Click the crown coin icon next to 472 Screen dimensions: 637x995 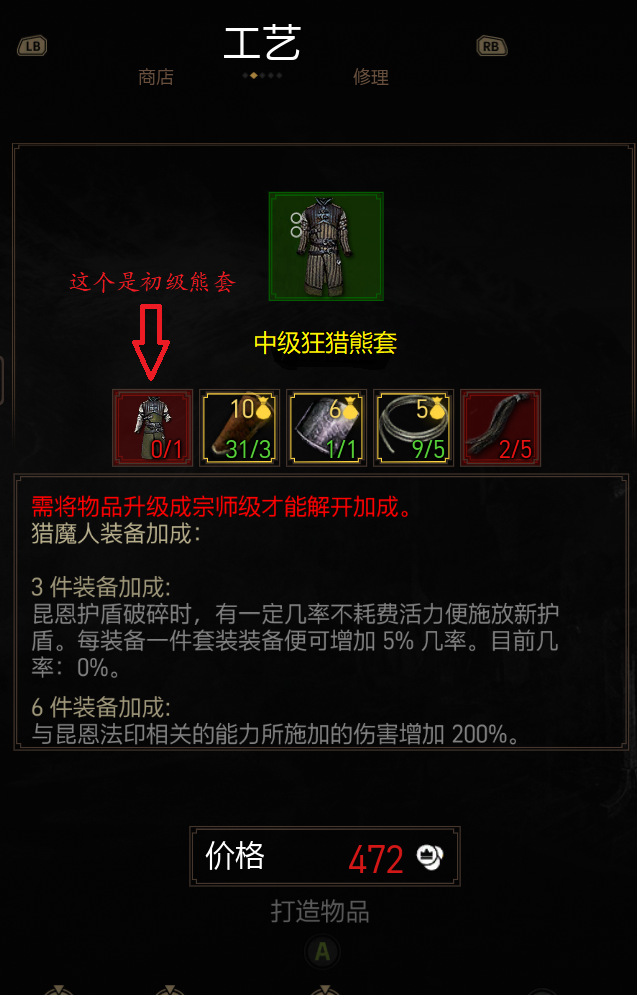(x=430, y=857)
